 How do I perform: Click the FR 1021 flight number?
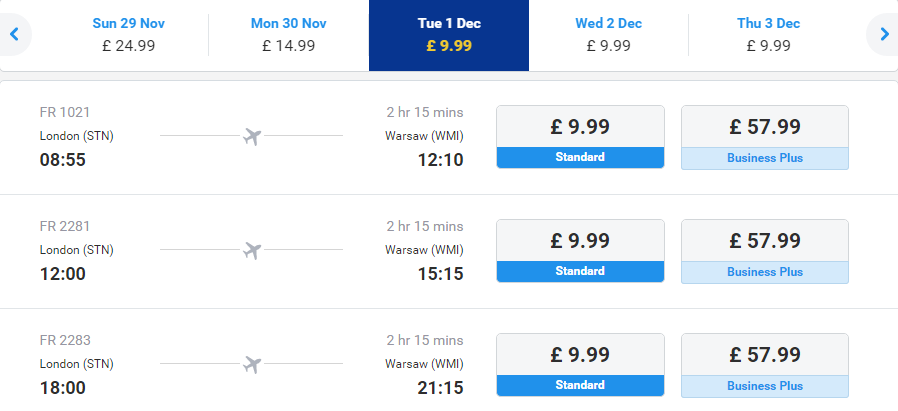pos(65,112)
